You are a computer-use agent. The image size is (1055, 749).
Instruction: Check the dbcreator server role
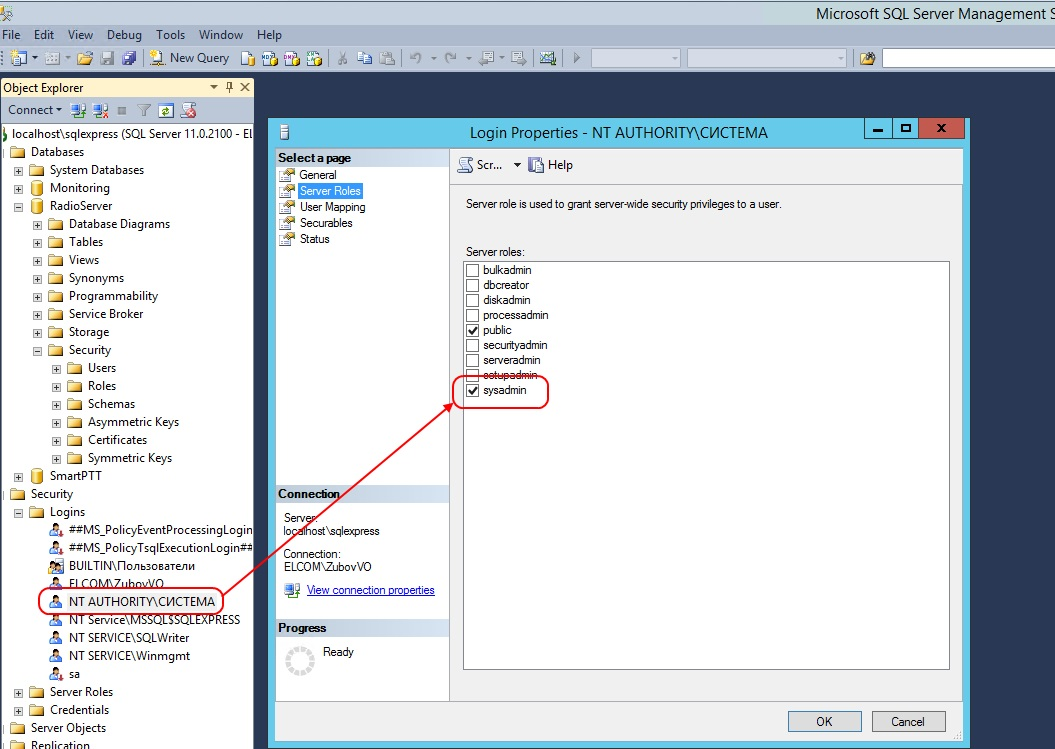(472, 285)
